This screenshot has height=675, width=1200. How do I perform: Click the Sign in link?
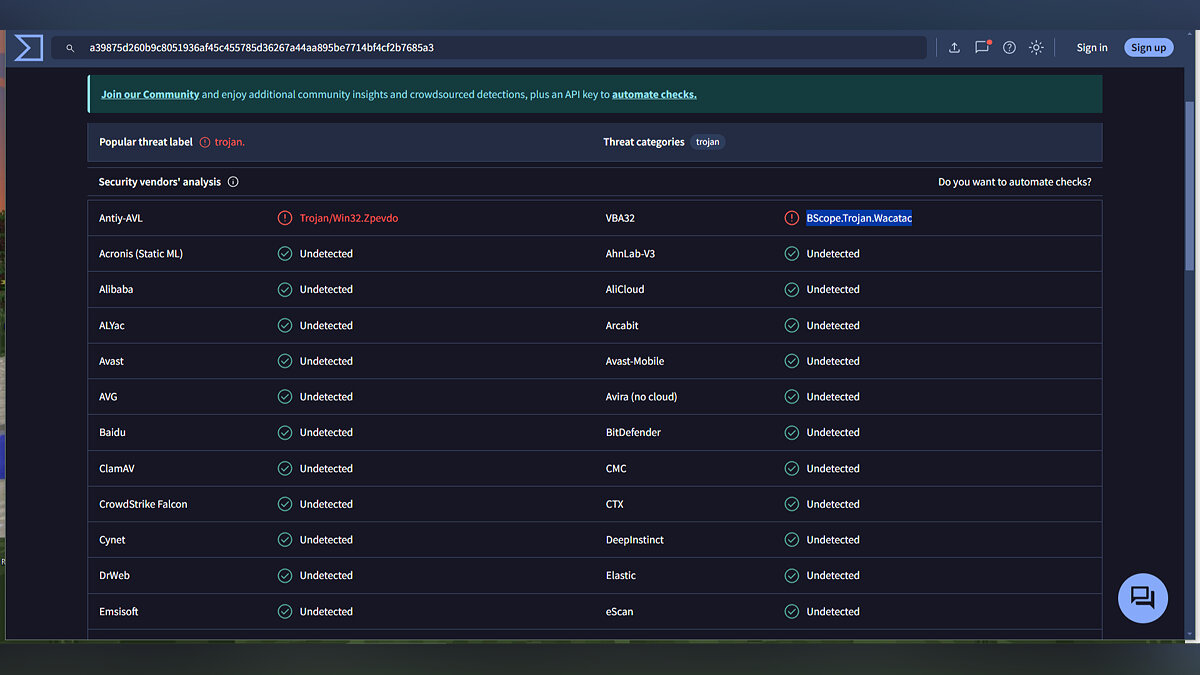(1092, 48)
